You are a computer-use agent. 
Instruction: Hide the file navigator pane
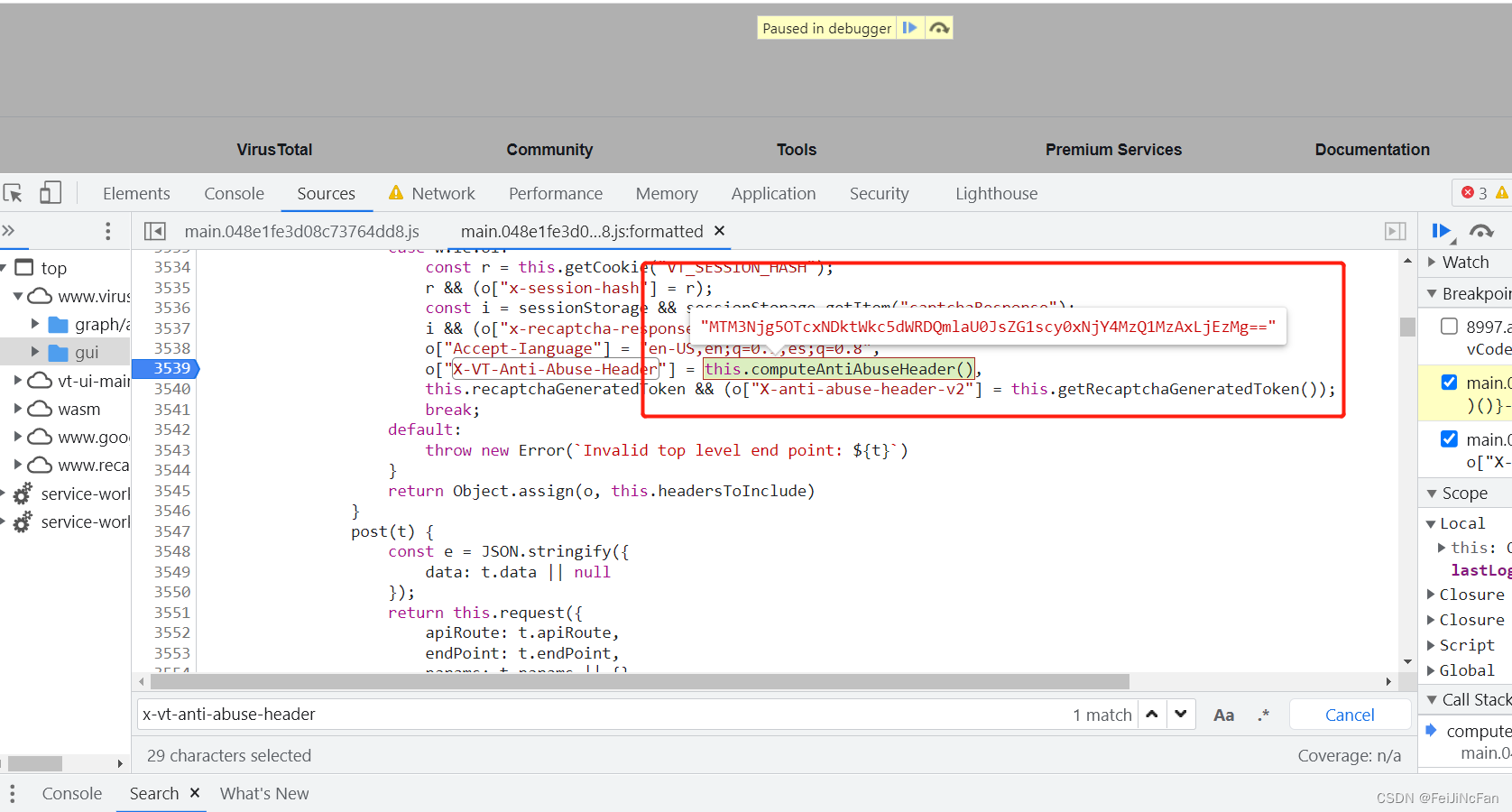tap(155, 232)
